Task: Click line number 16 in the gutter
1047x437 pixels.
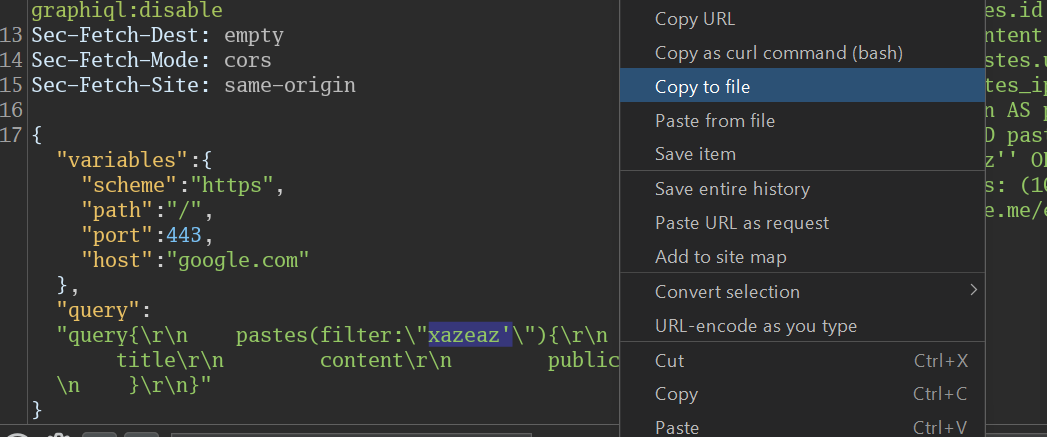Action: pyautogui.click(x=13, y=110)
